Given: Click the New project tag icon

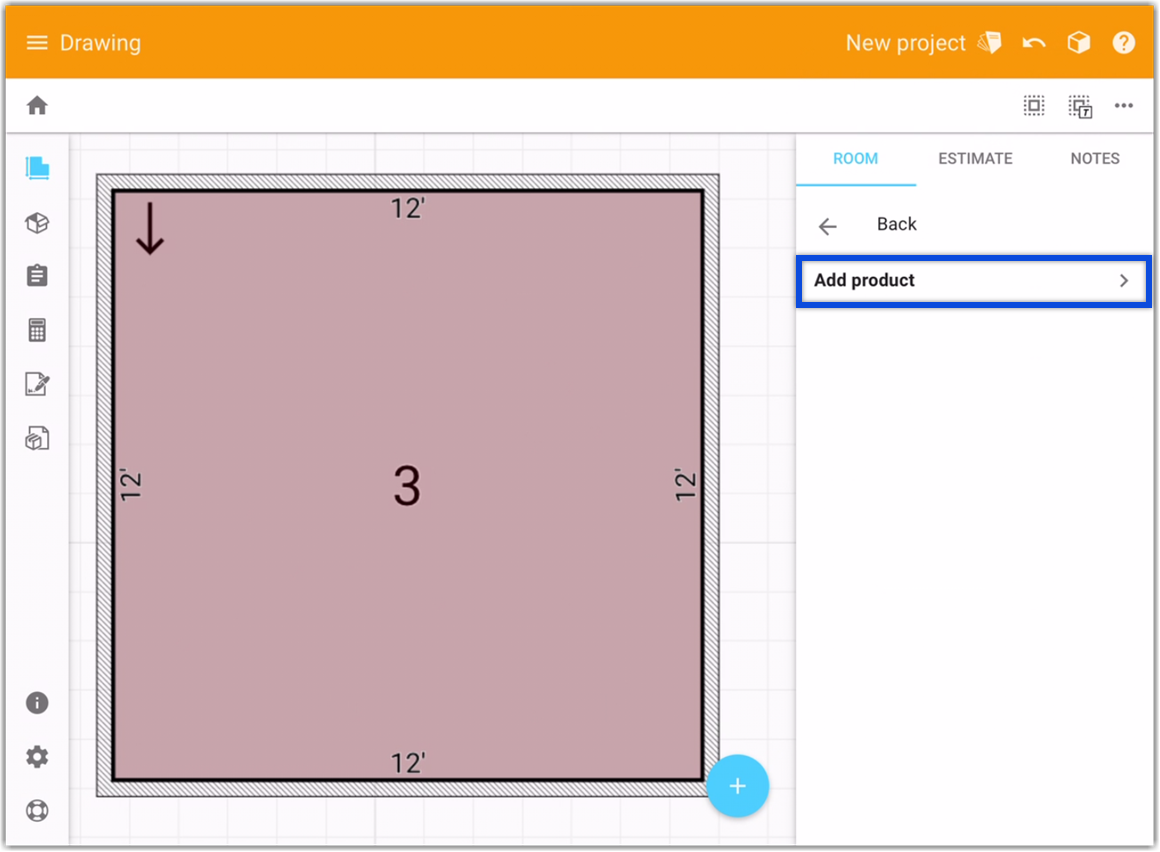Looking at the screenshot, I should [989, 43].
